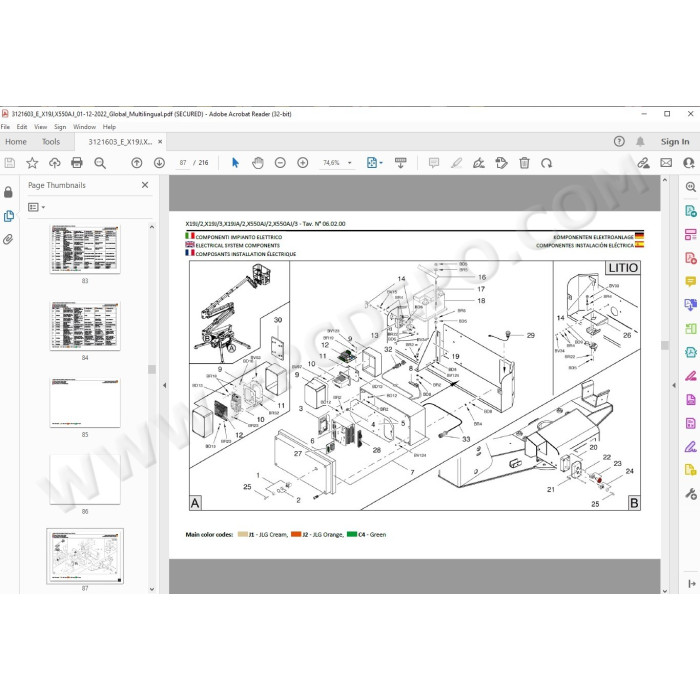Upload file to cloud icon
Screen dimensions: 700x700
tap(54, 163)
